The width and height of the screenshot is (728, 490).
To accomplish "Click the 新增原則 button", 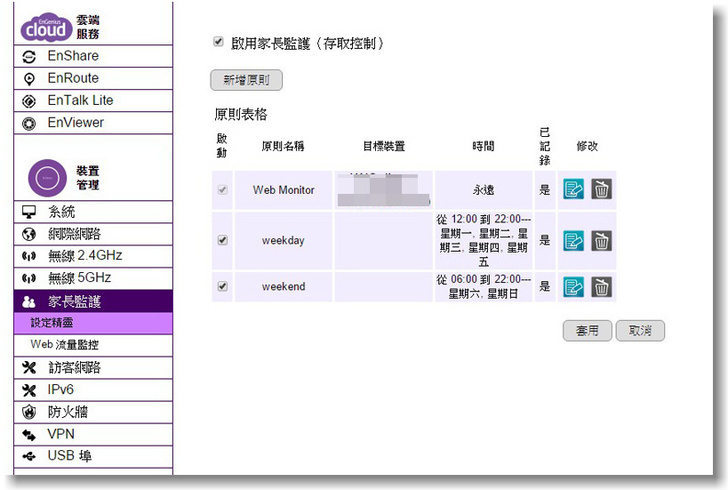I will pyautogui.click(x=247, y=80).
